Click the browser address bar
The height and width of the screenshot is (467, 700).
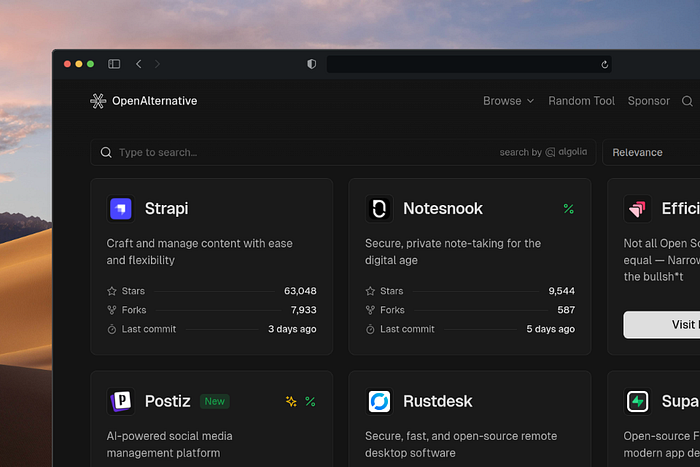coord(469,64)
